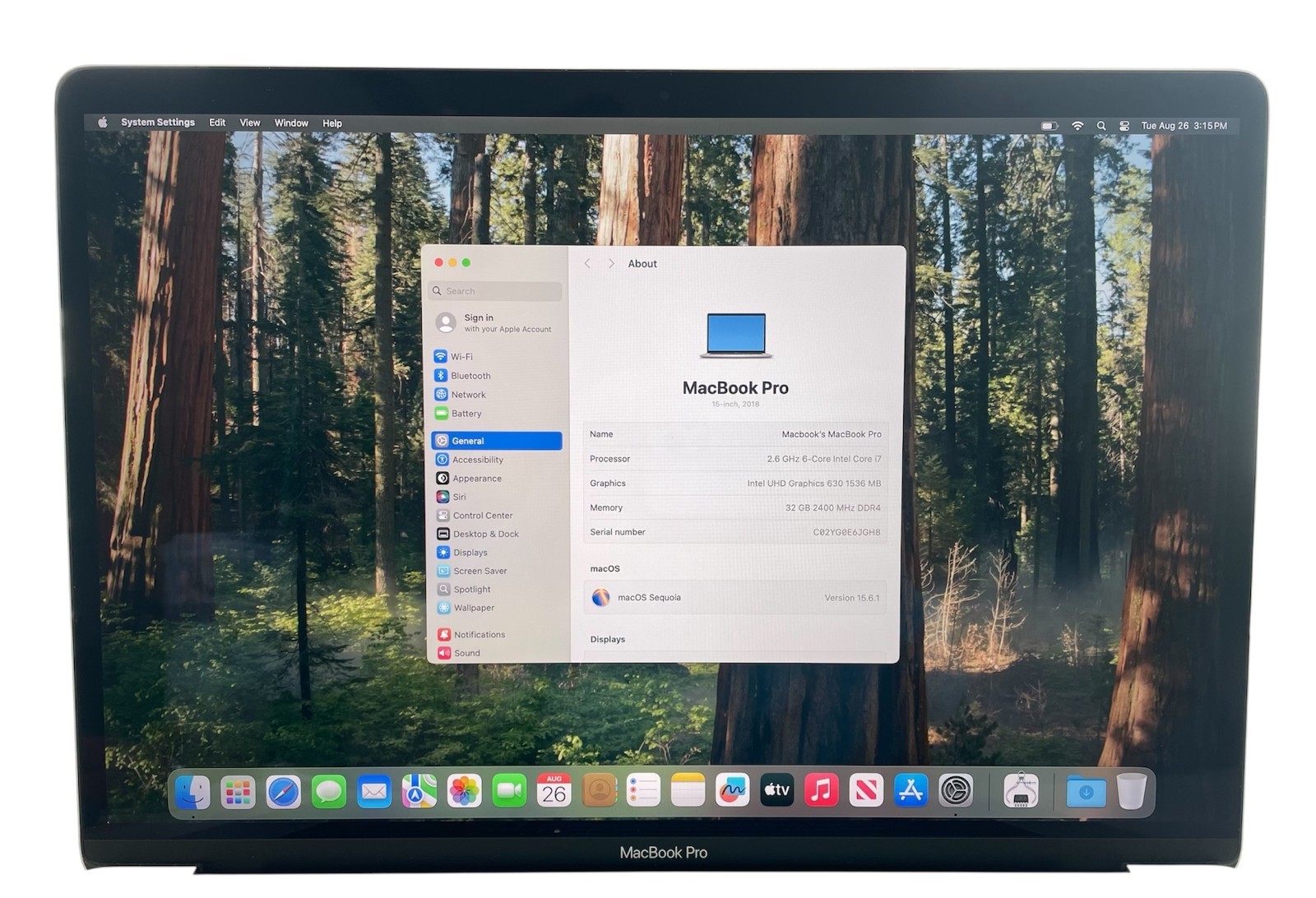Open Messages from the Dock
Image resolution: width=1316 pixels, height=898 pixels.
(329, 792)
